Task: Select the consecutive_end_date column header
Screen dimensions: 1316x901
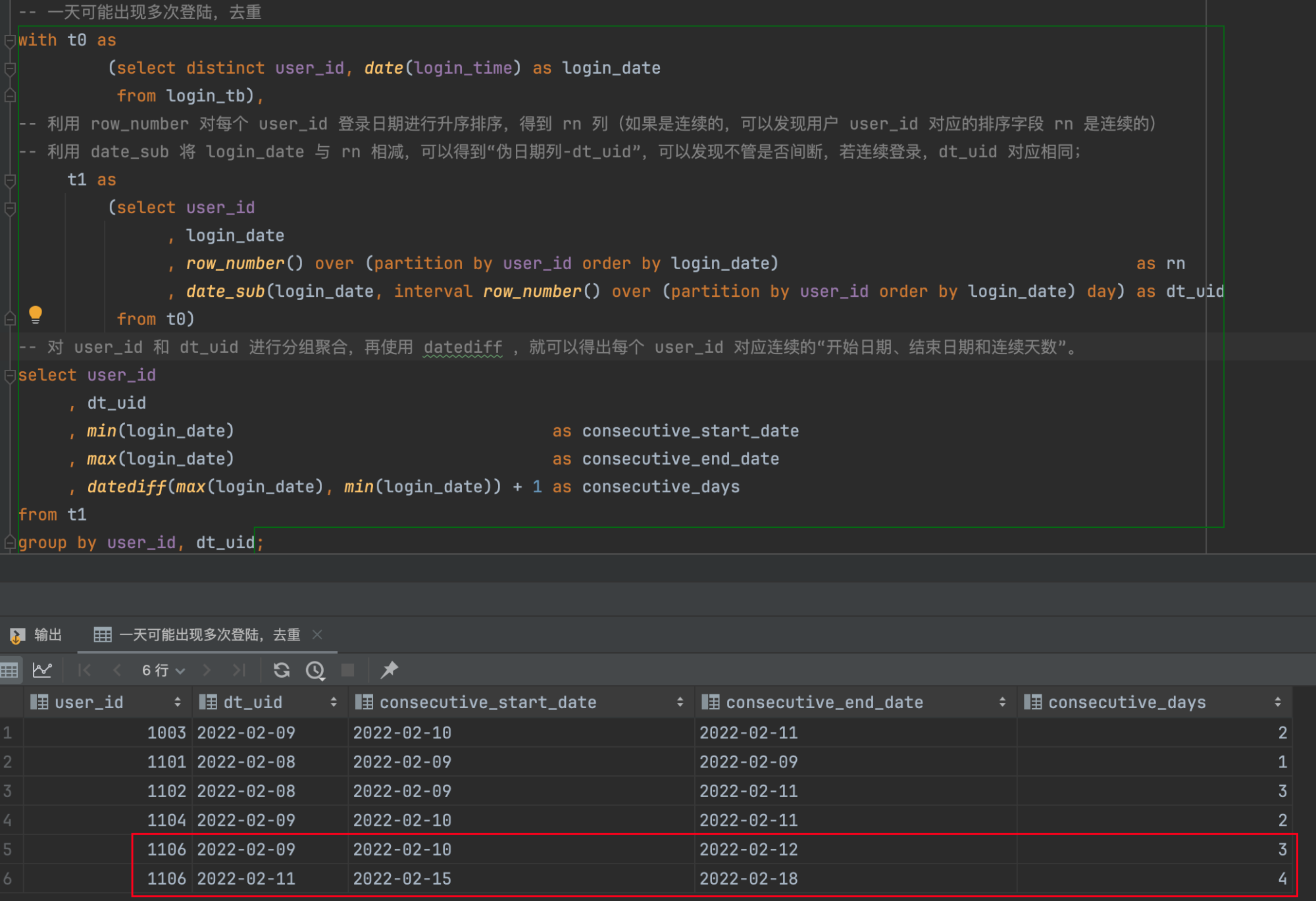Action: pos(855,703)
